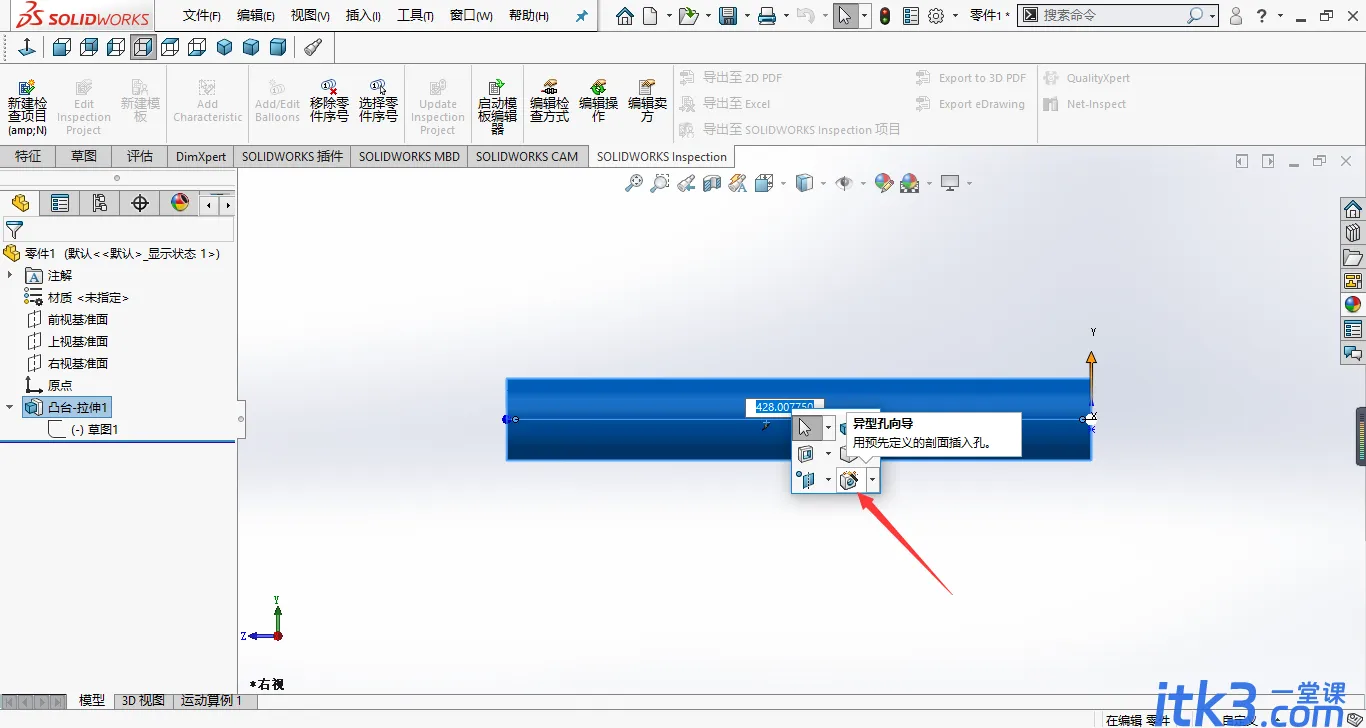Image resolution: width=1366 pixels, height=728 pixels.
Task: Click Hole Wizard icon in context toolbar
Action: tap(849, 481)
